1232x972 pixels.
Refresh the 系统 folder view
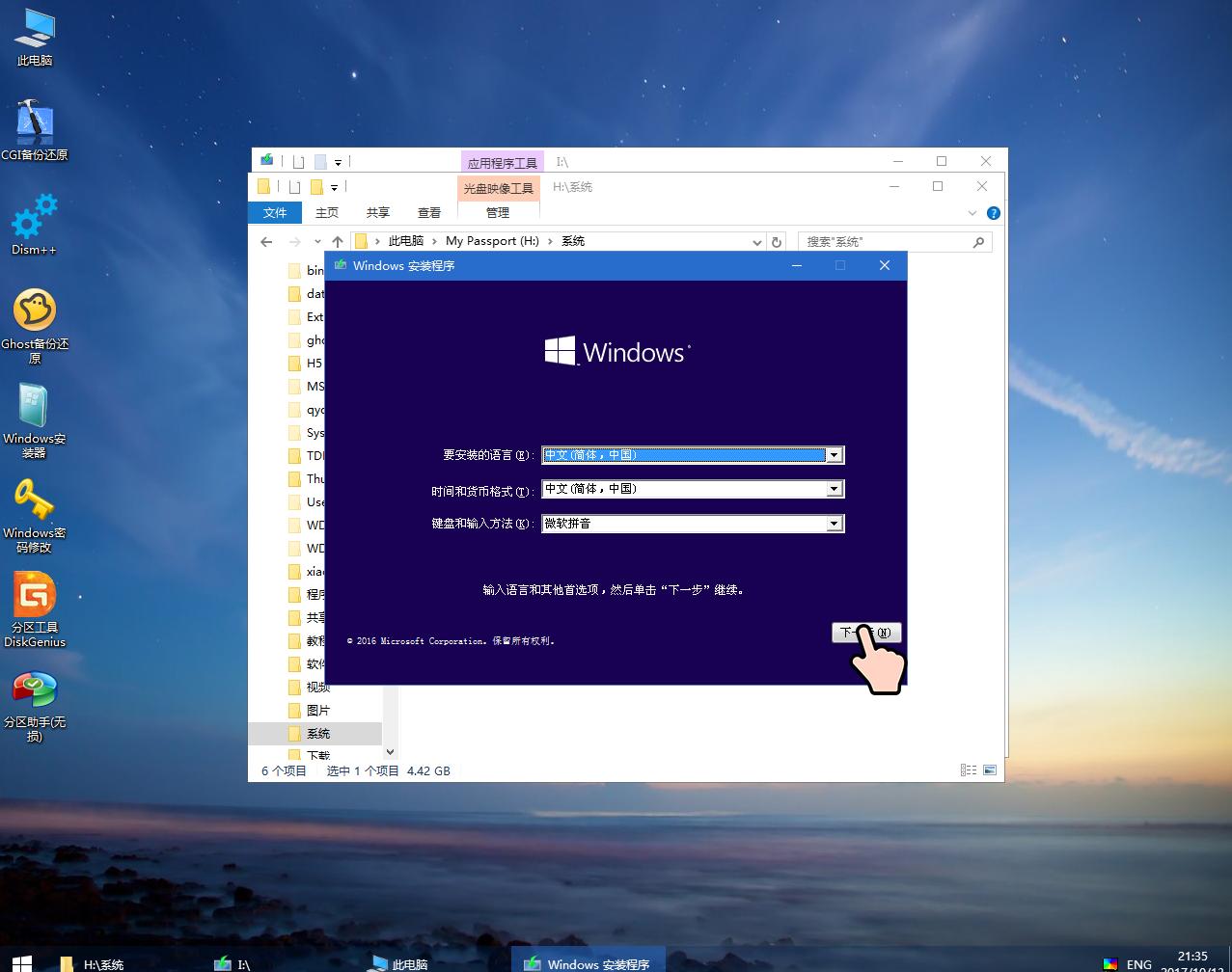pos(777,241)
